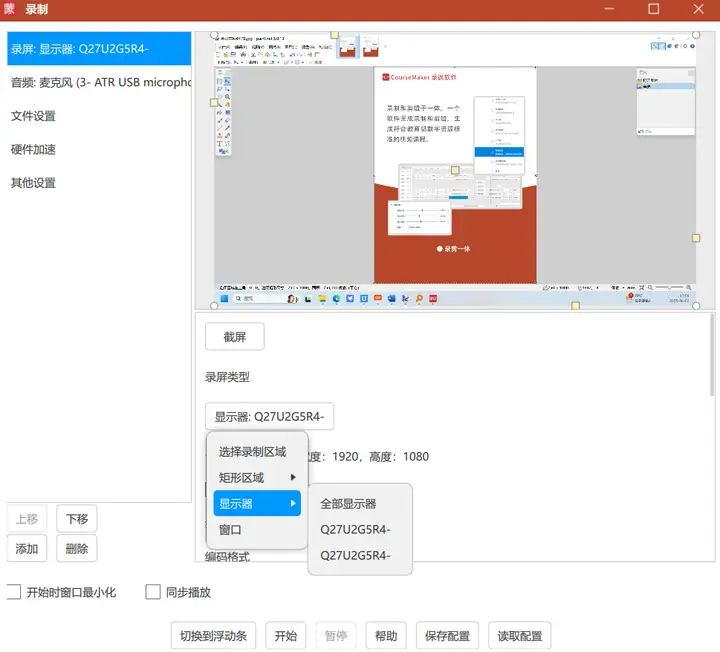Image resolution: width=720 pixels, height=652 pixels.
Task: Select 全部显示器 in the submenu
Action: [348, 504]
